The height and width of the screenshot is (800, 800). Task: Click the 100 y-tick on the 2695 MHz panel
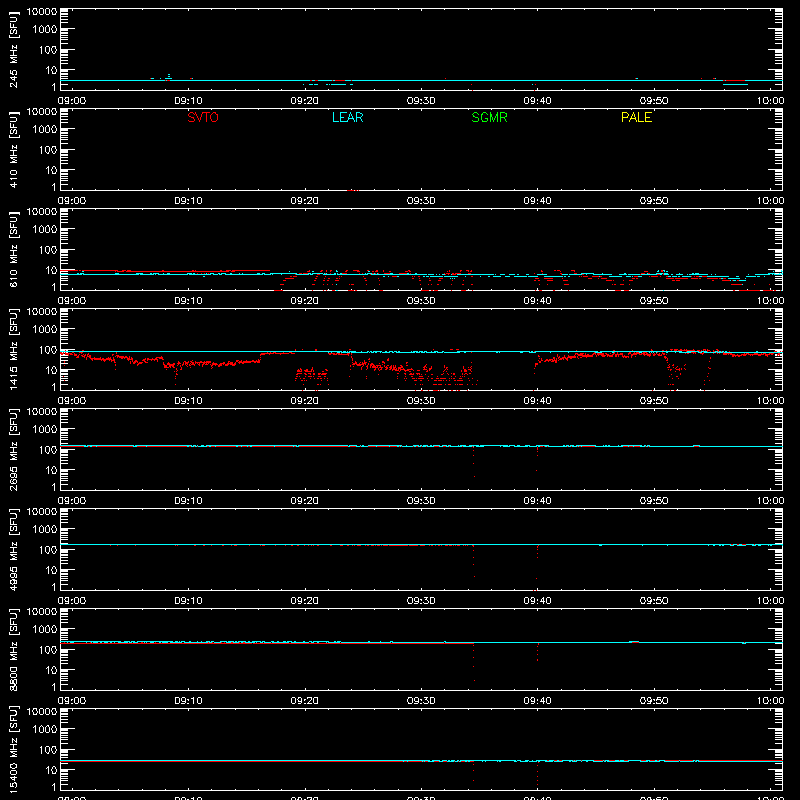click(x=48, y=449)
